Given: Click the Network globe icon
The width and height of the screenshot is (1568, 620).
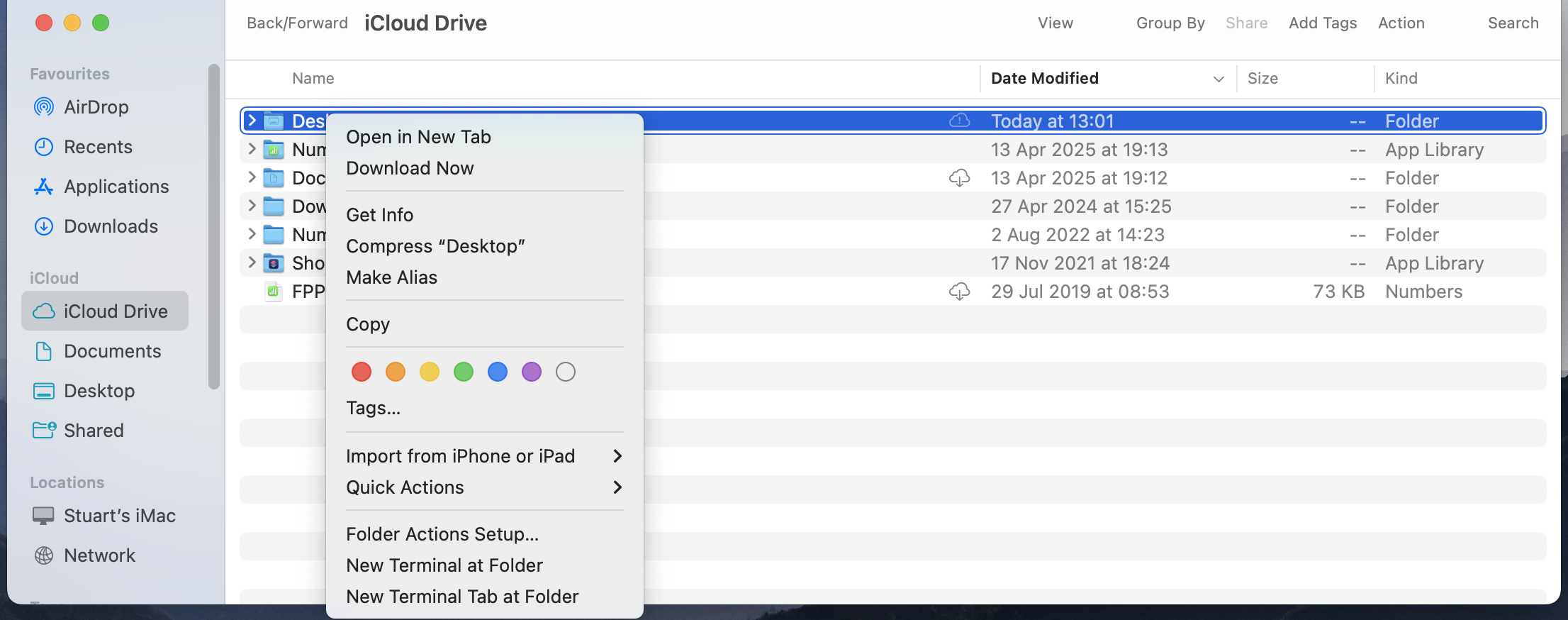Looking at the screenshot, I should click(44, 555).
